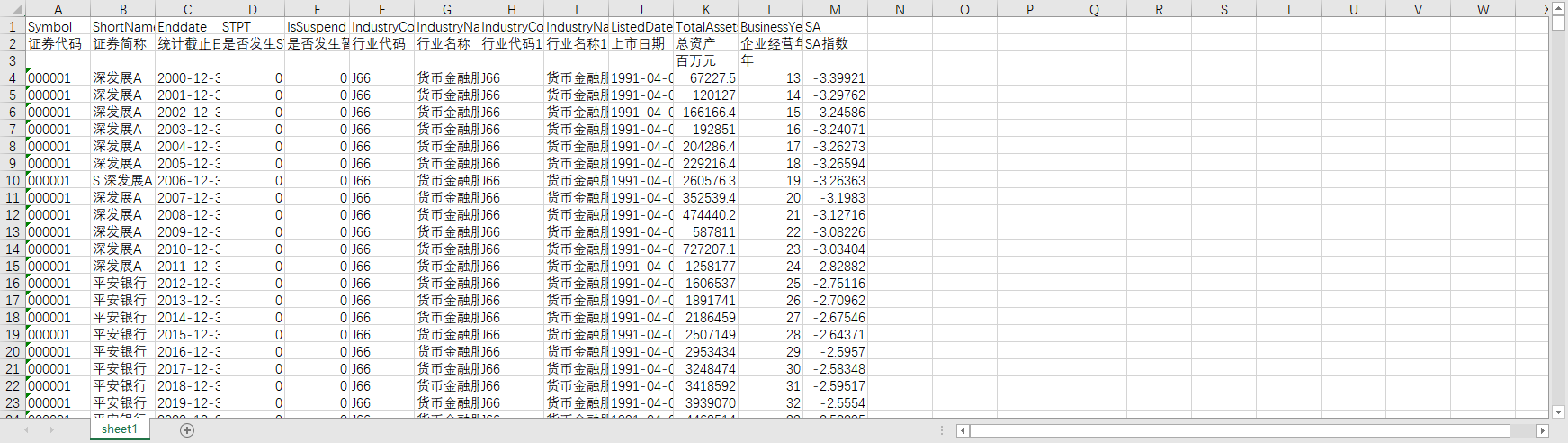Select the date cell 2000-12-3
This screenshot has height=443, width=1568.
pyautogui.click(x=187, y=78)
